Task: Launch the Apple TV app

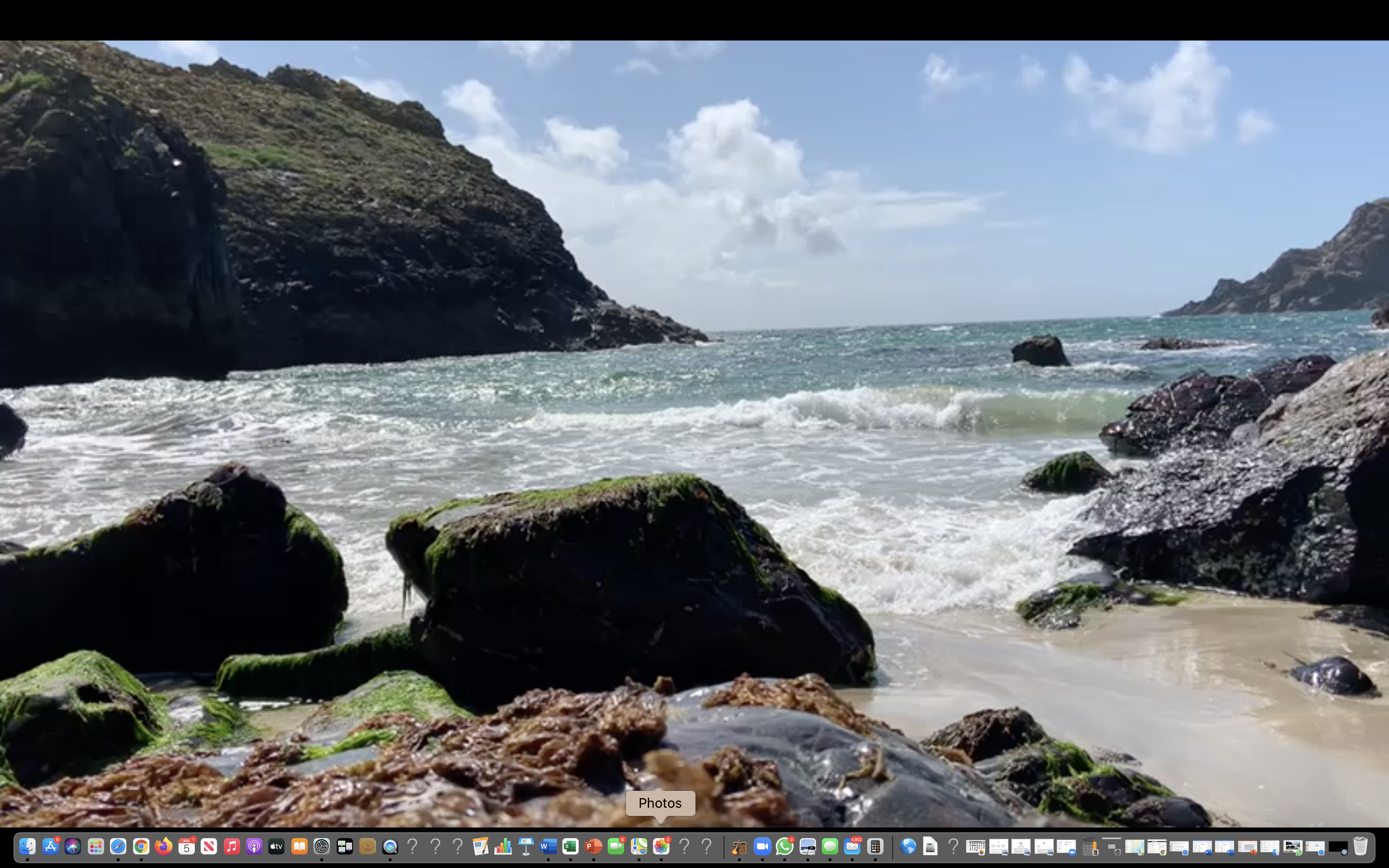Action: click(276, 846)
